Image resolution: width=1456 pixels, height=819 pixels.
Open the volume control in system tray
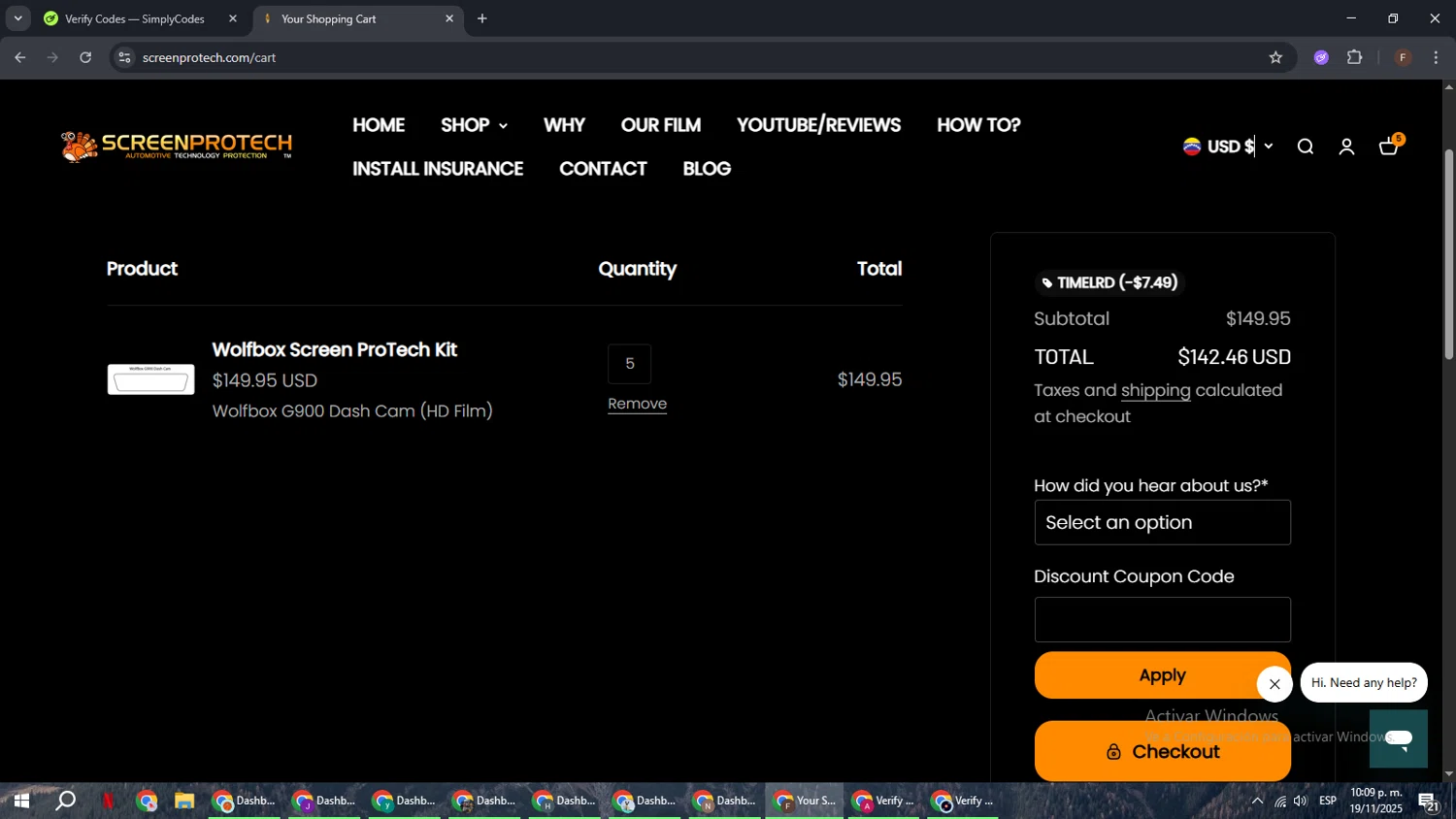(1301, 802)
